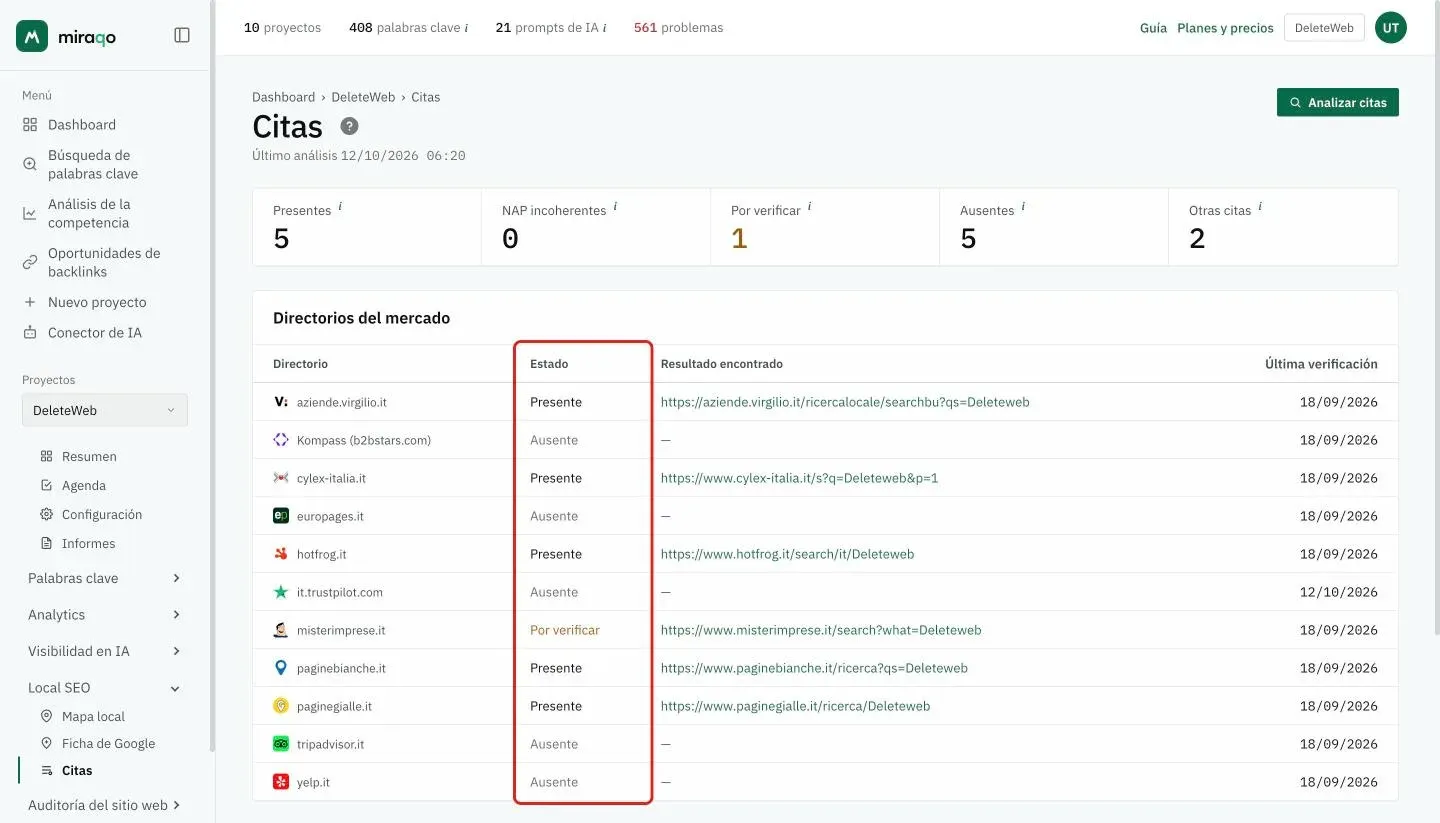This screenshot has height=823, width=1440.
Task: Open the help question mark next to Citas
Action: pyautogui.click(x=349, y=126)
